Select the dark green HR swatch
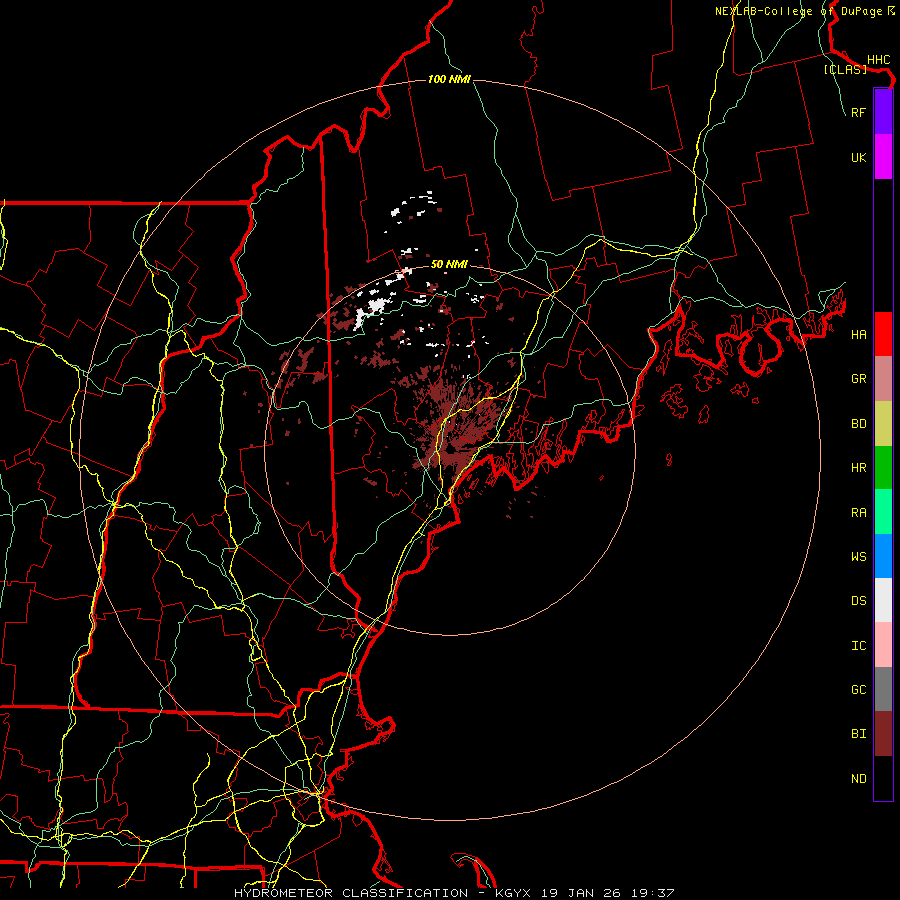The image size is (900, 900). [x=883, y=468]
